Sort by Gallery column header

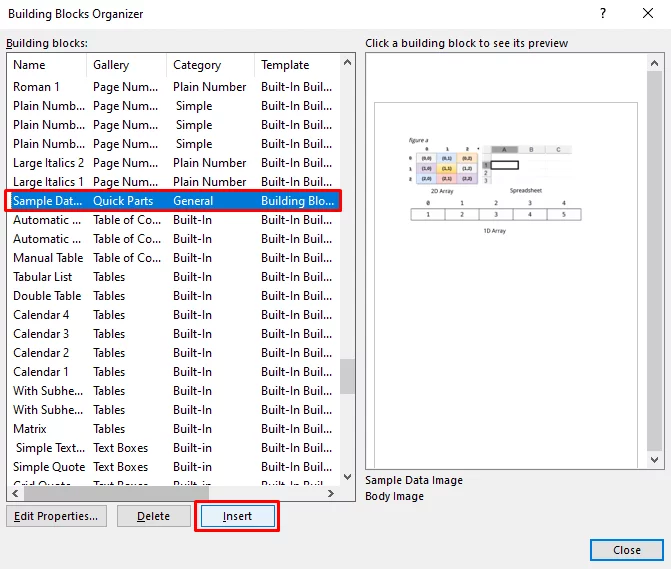pyautogui.click(x=127, y=65)
